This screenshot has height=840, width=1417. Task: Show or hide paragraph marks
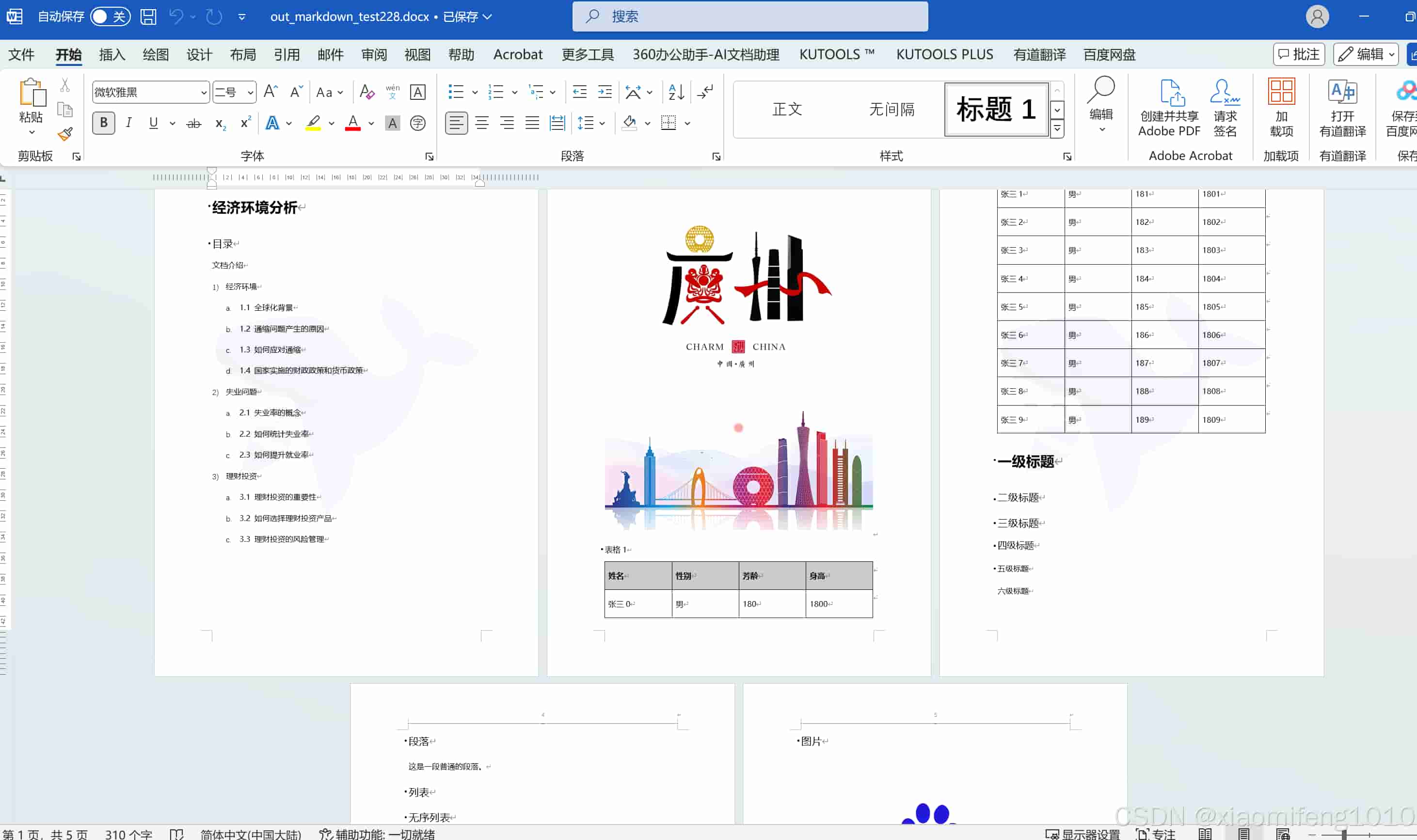pyautogui.click(x=705, y=92)
